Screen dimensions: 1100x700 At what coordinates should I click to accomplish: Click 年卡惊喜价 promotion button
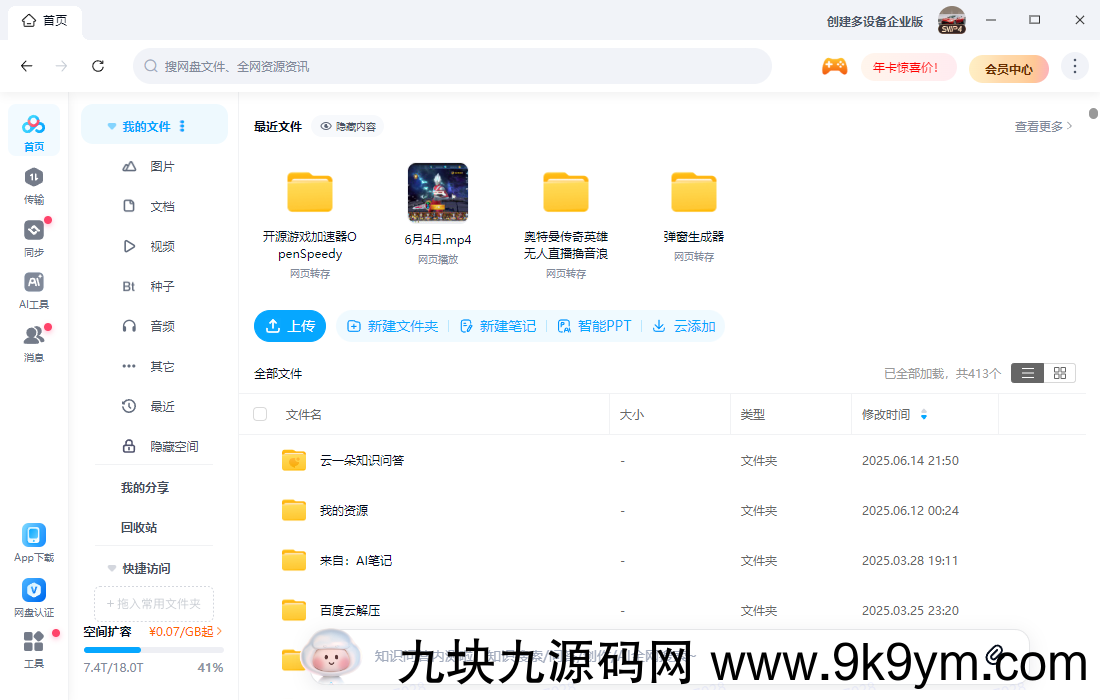(908, 67)
